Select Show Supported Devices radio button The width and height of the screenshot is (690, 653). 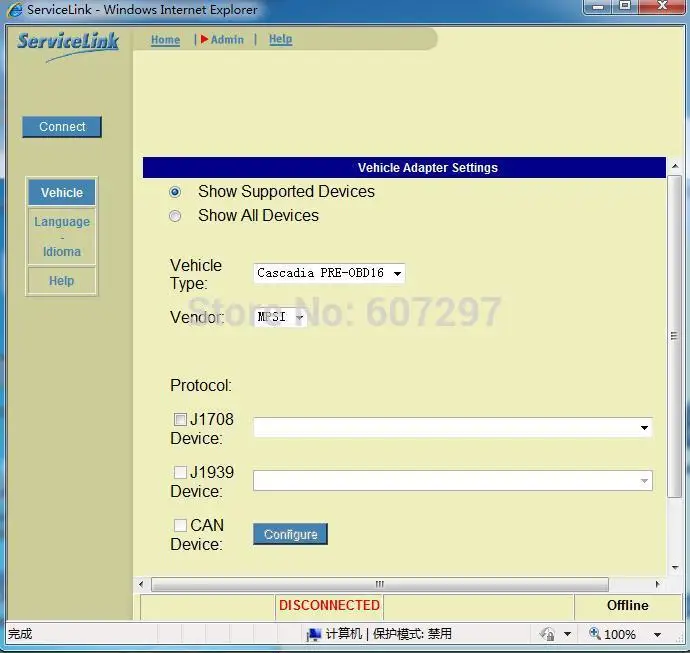click(x=175, y=192)
